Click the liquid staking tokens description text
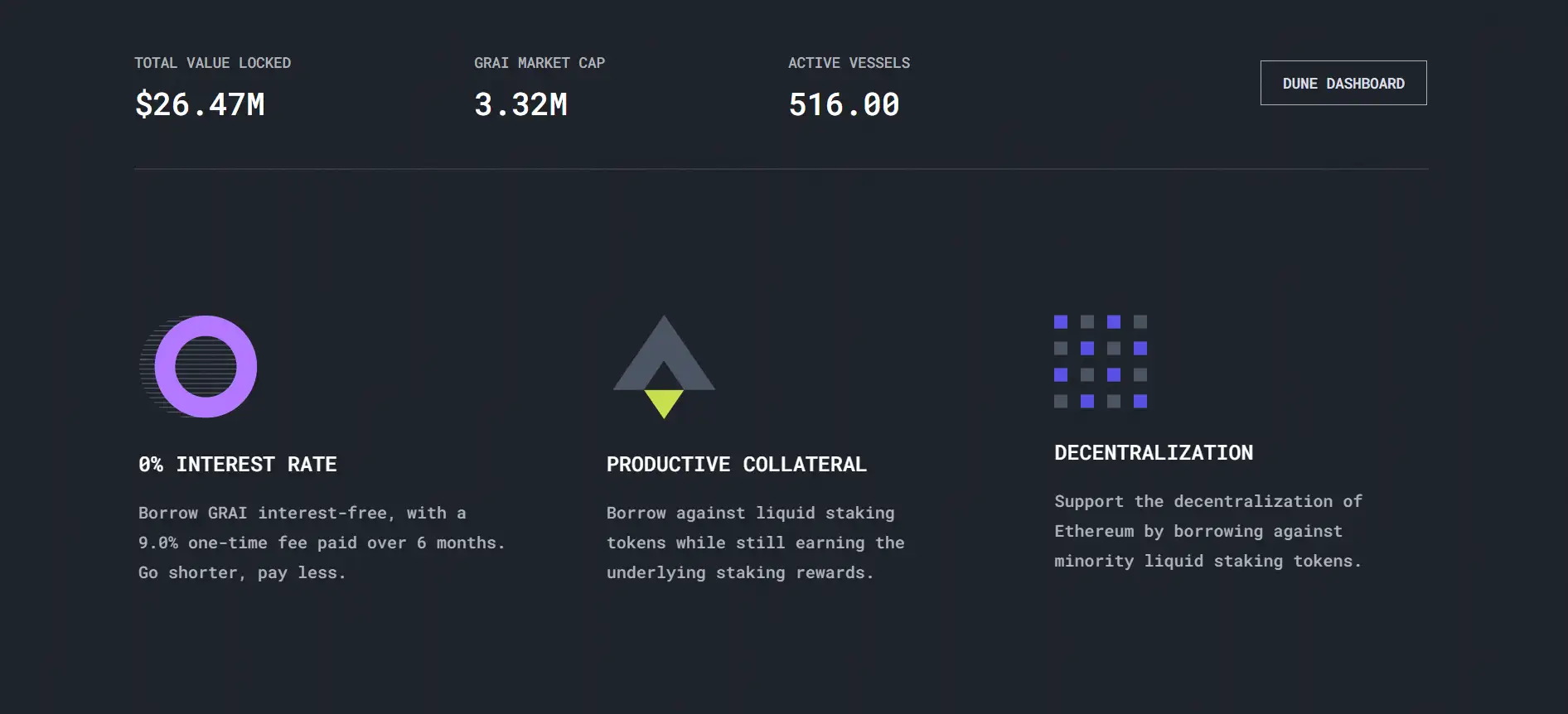The height and width of the screenshot is (714, 1568). click(x=755, y=543)
